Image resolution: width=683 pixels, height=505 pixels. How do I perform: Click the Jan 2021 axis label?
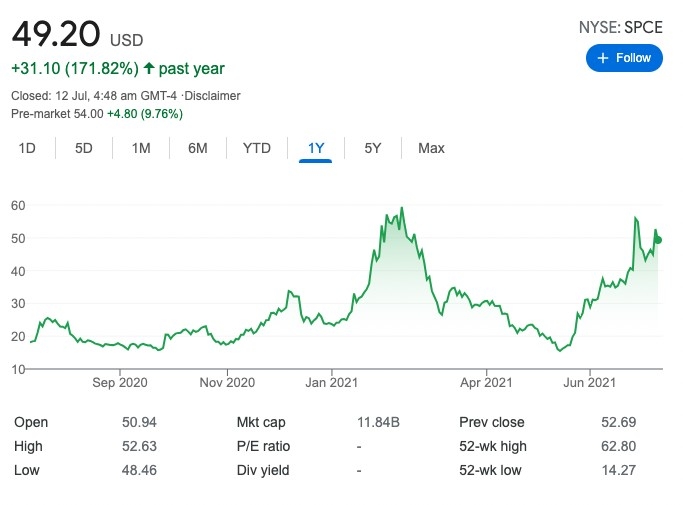click(331, 383)
